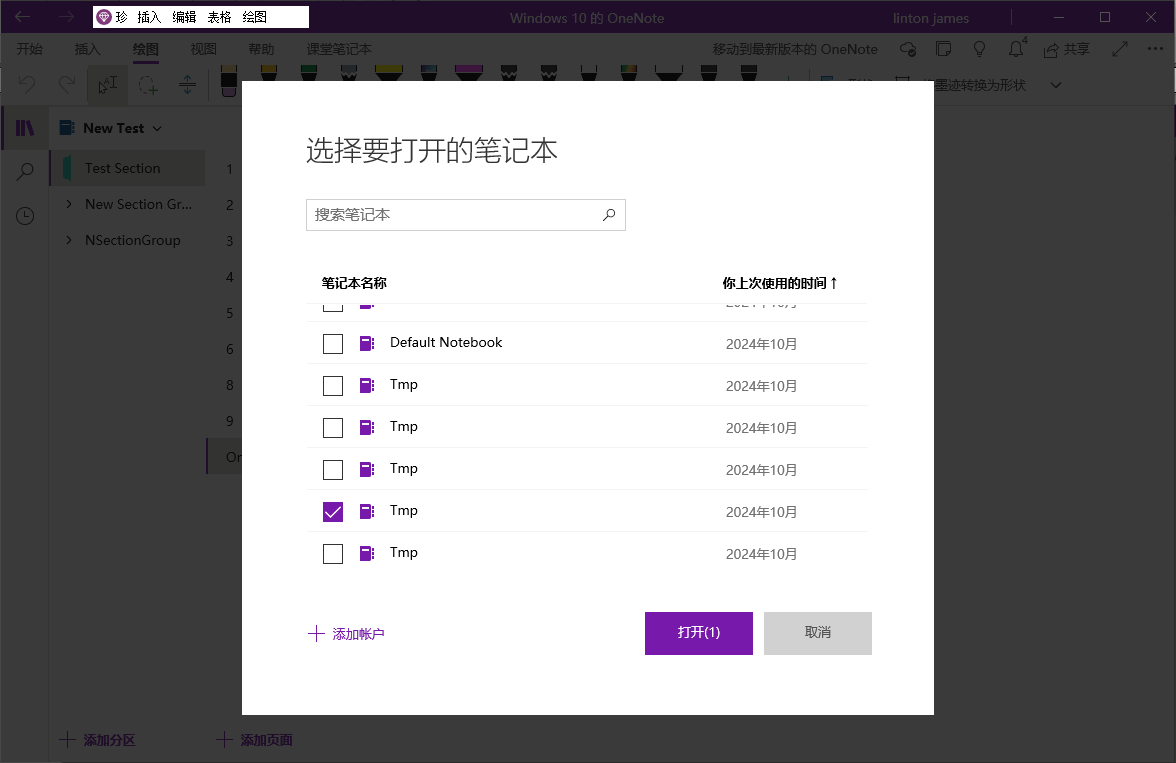Select page 1 in the page list
This screenshot has height=763, width=1176.
click(230, 169)
